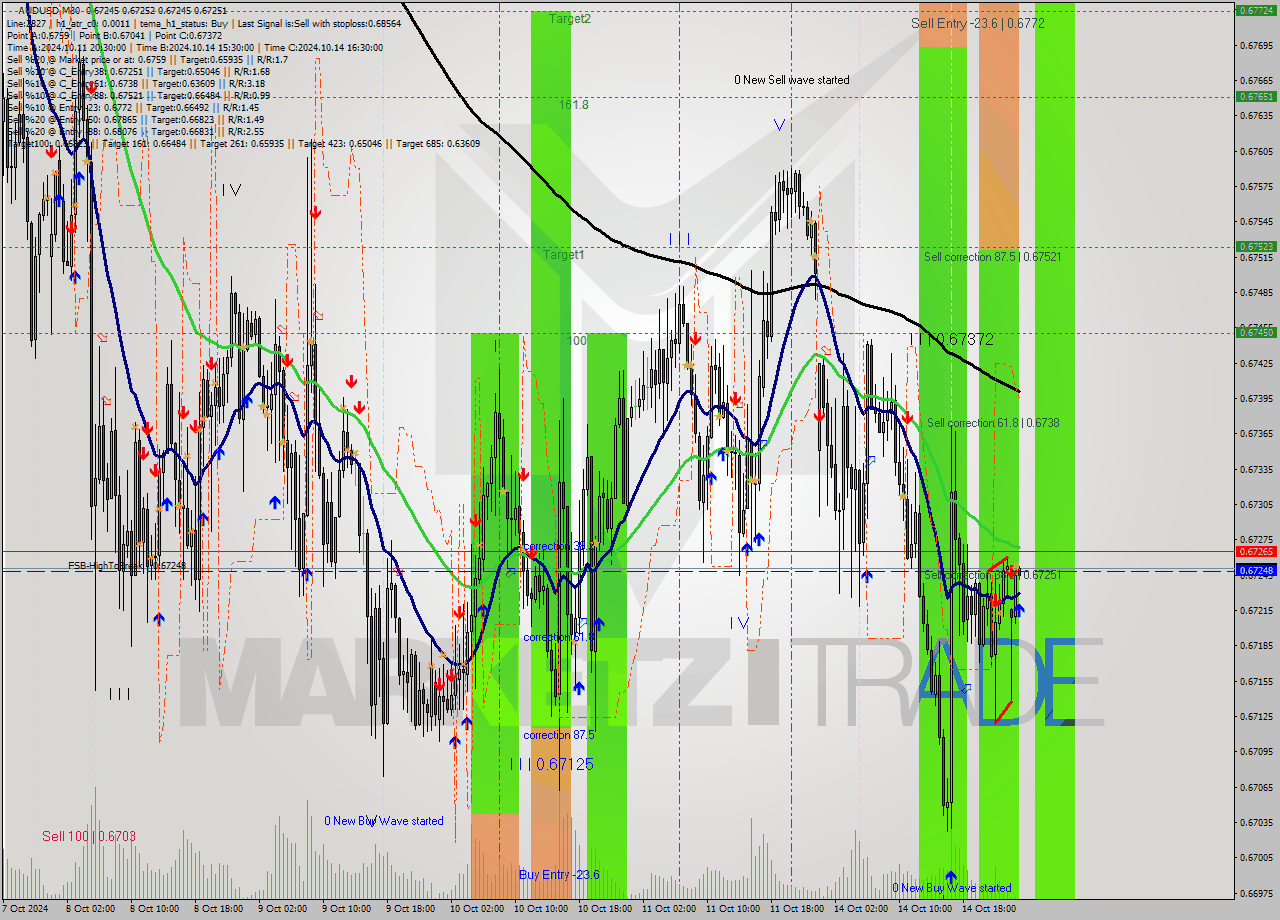
Task: Click the green 0.67724 price tag
Action: (1255, 10)
